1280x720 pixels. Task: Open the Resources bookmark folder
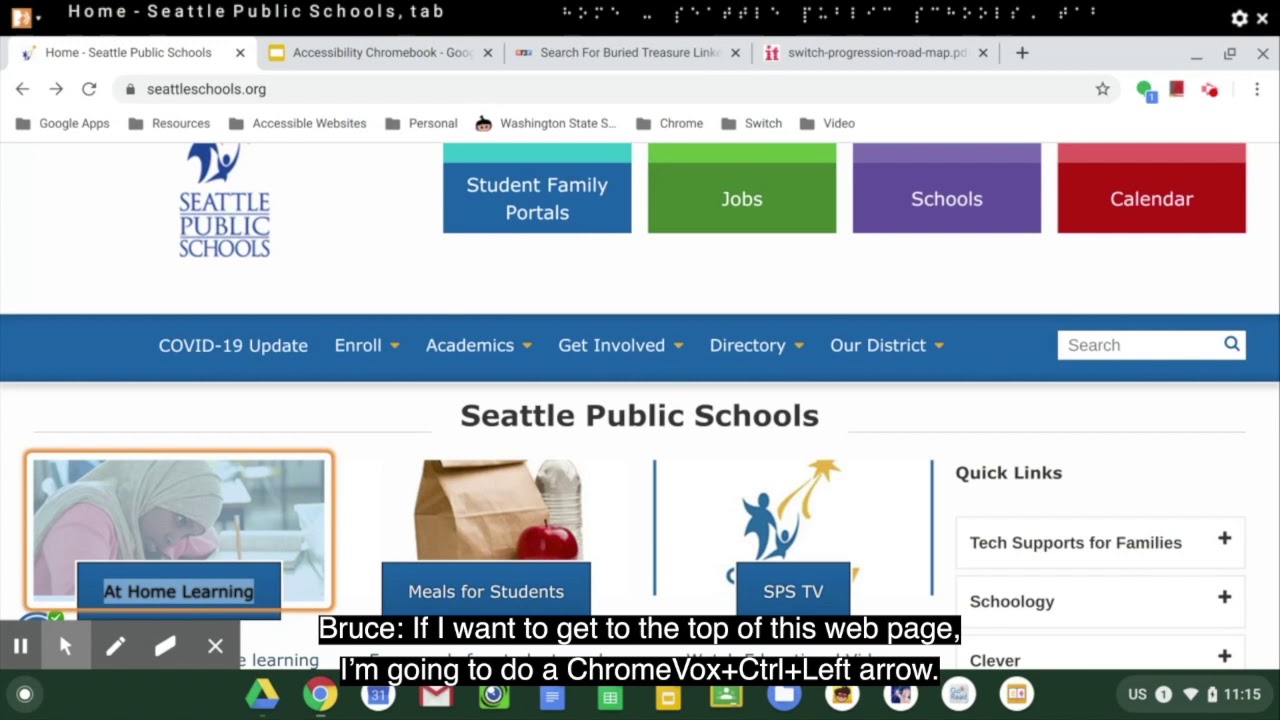[x=169, y=123]
